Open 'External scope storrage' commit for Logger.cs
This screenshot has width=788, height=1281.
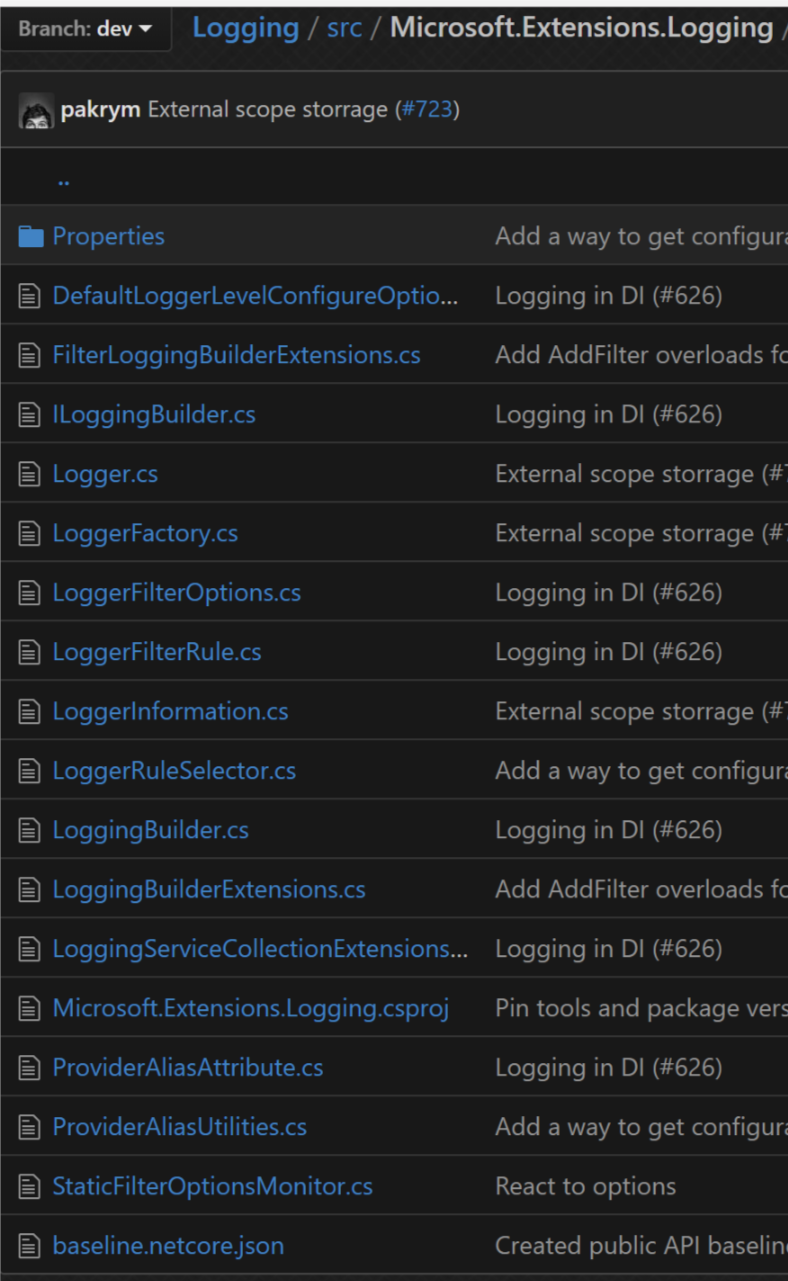point(641,474)
